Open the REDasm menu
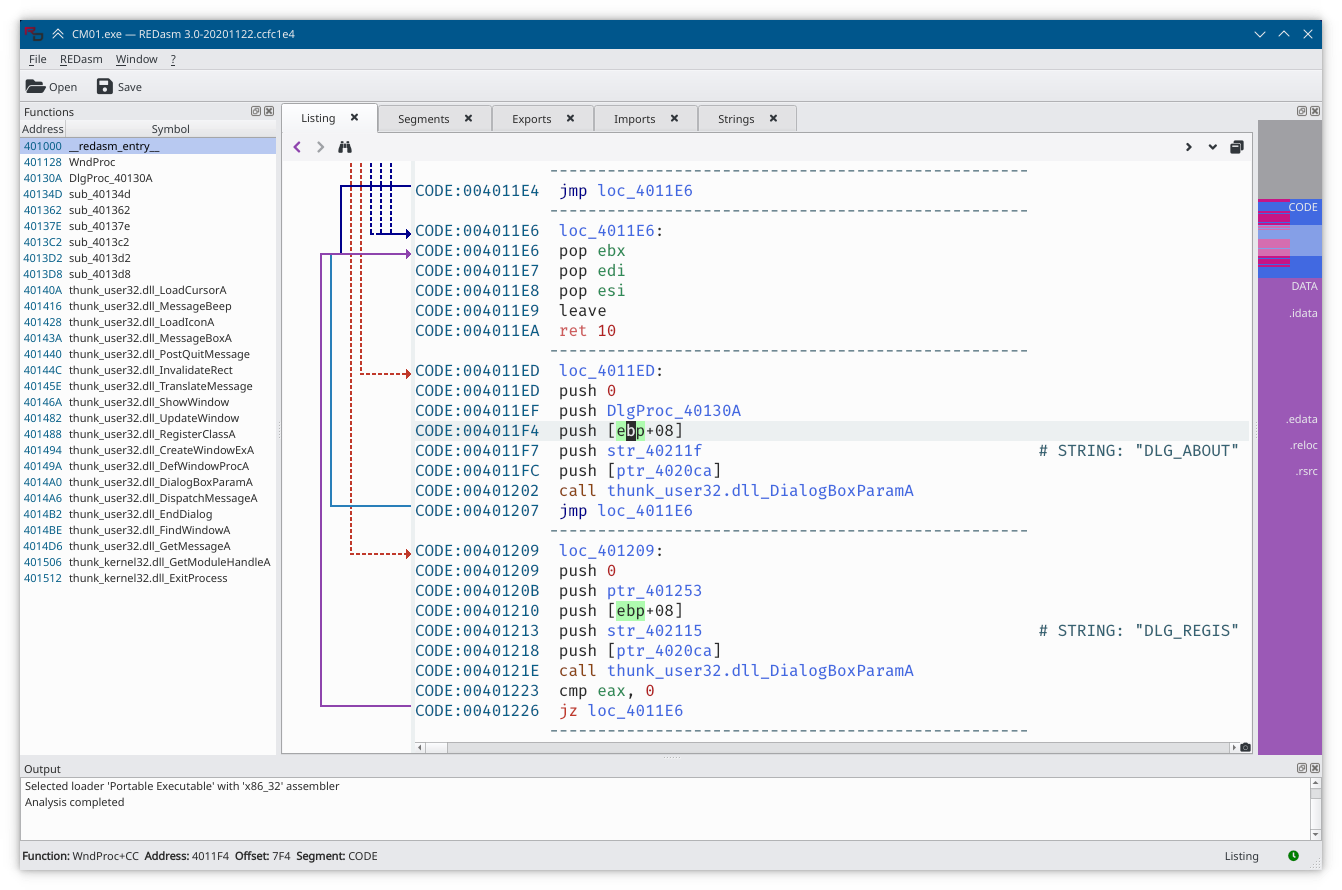This screenshot has width=1342, height=890. (81, 59)
